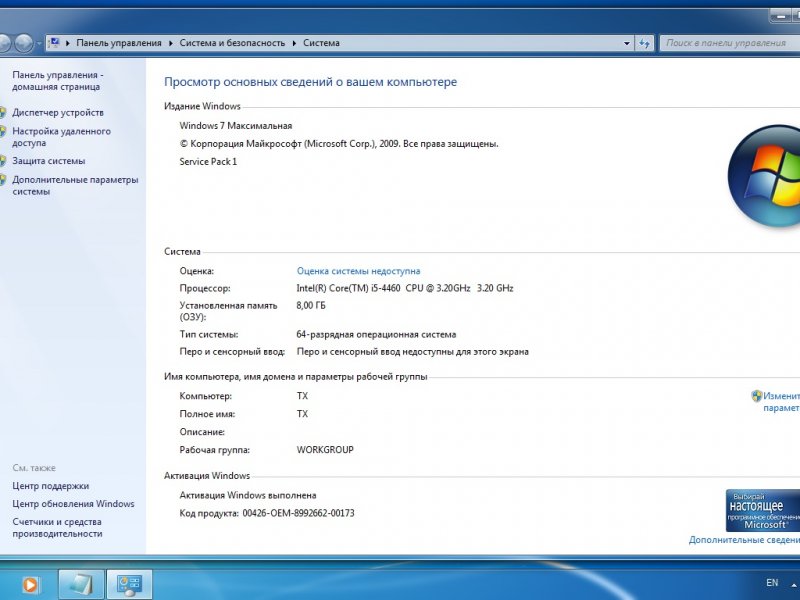The height and width of the screenshot is (600, 800).
Task: Click the genuine Microsoft software badge
Action: pyautogui.click(x=763, y=510)
